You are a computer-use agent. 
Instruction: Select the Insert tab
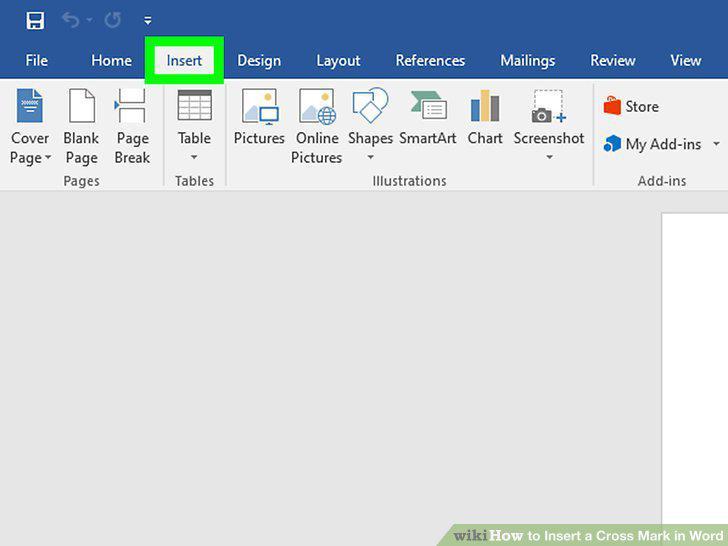click(184, 60)
